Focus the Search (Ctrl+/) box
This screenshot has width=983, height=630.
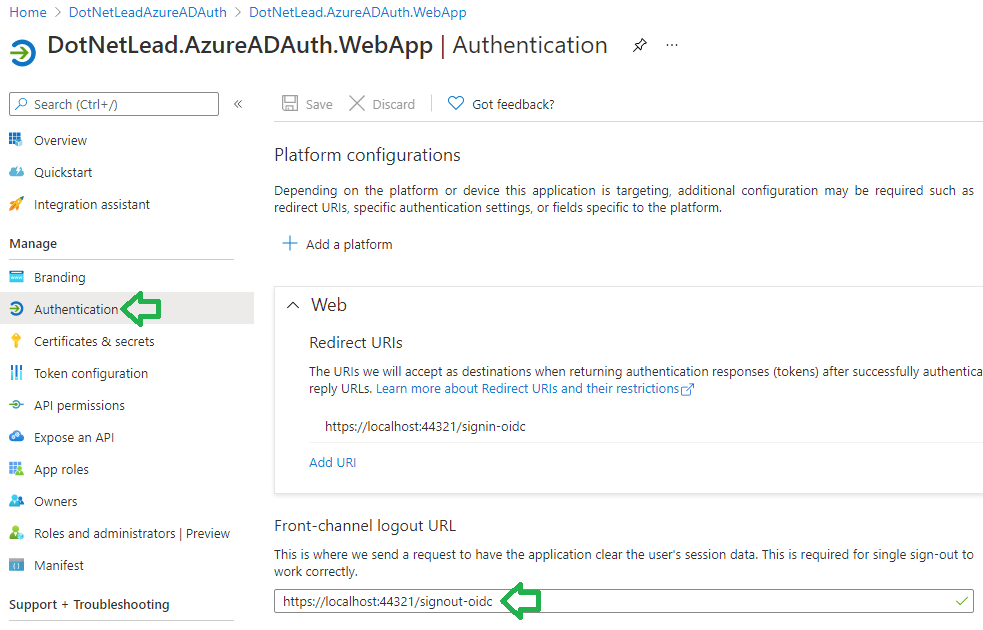coord(114,104)
